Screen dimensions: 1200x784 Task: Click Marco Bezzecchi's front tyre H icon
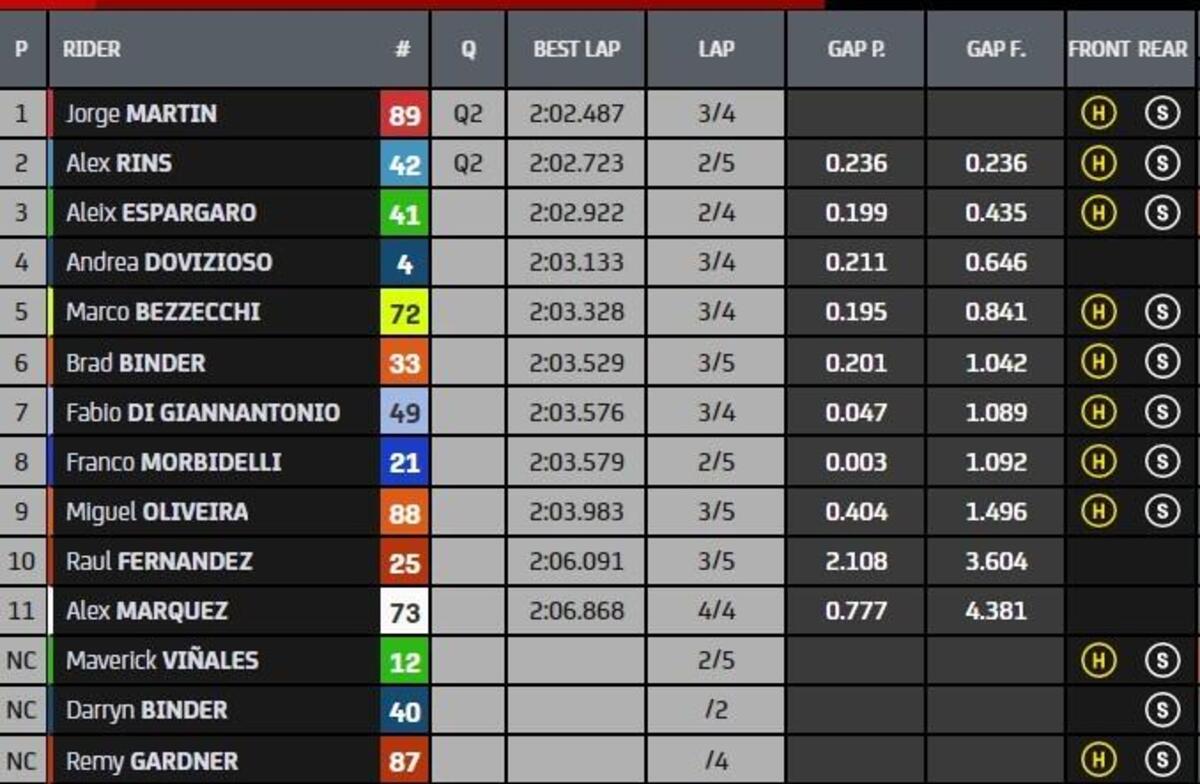[1098, 312]
